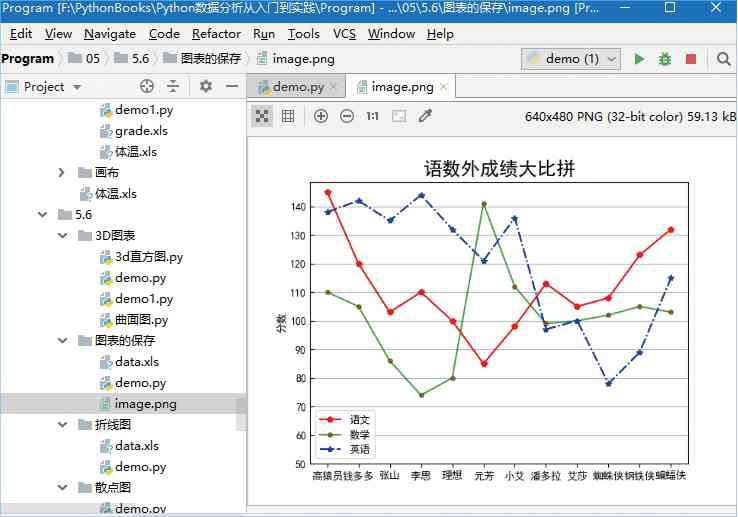The width and height of the screenshot is (738, 517).
Task: Select grade.xls in project tree
Action: [x=134, y=131]
